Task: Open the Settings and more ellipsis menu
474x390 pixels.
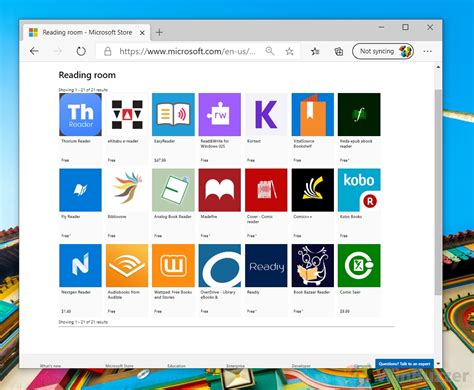Action: point(427,51)
